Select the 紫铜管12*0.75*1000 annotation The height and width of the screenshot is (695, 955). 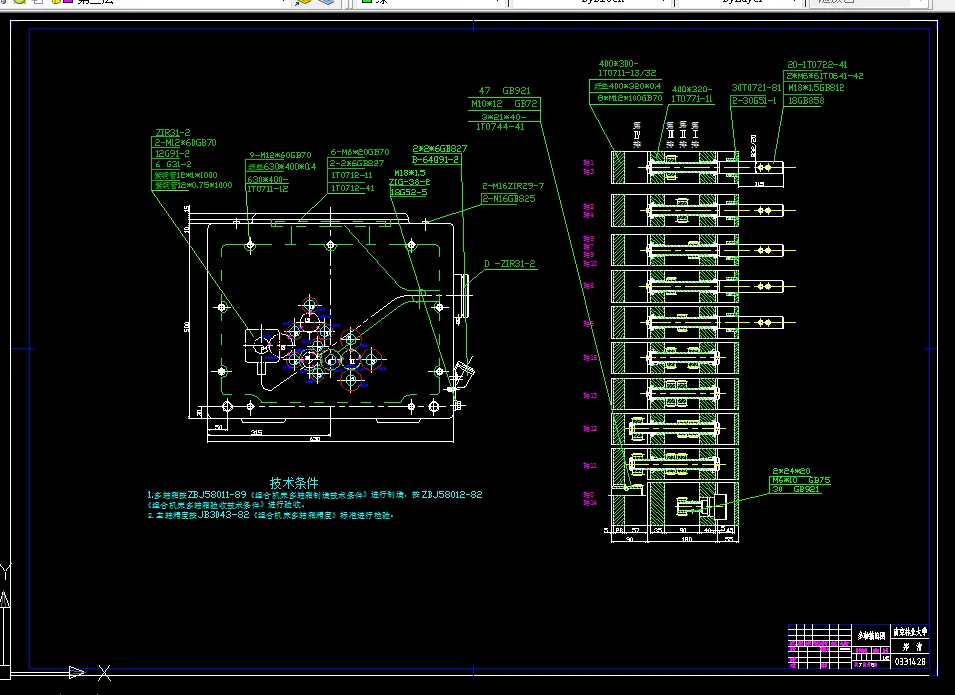[x=193, y=185]
